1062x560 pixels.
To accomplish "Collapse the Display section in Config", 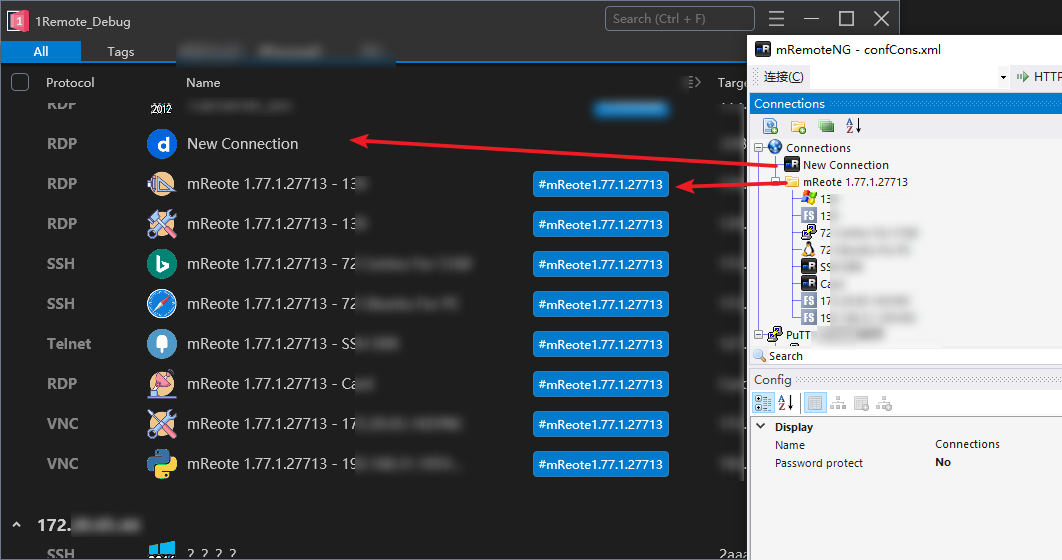I will 761,426.
